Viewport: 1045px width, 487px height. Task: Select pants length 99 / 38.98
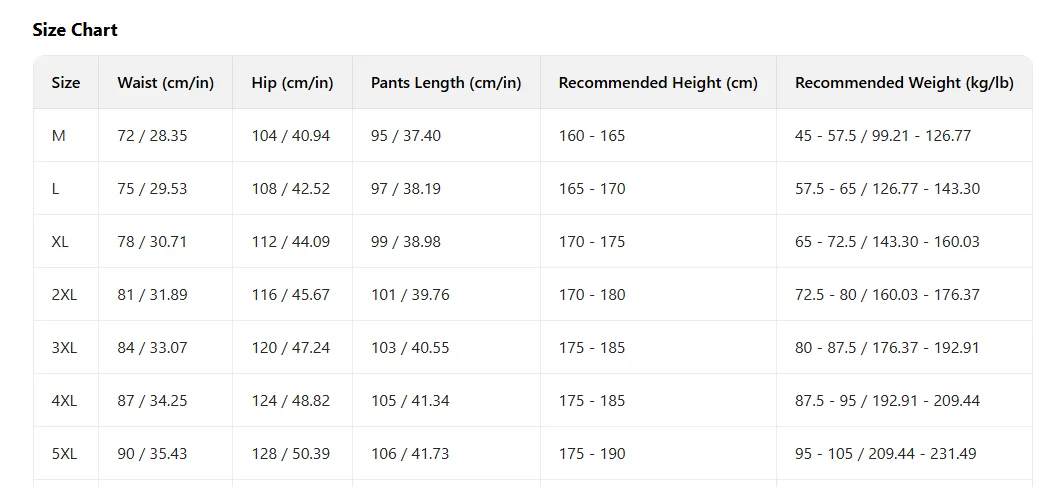405,242
